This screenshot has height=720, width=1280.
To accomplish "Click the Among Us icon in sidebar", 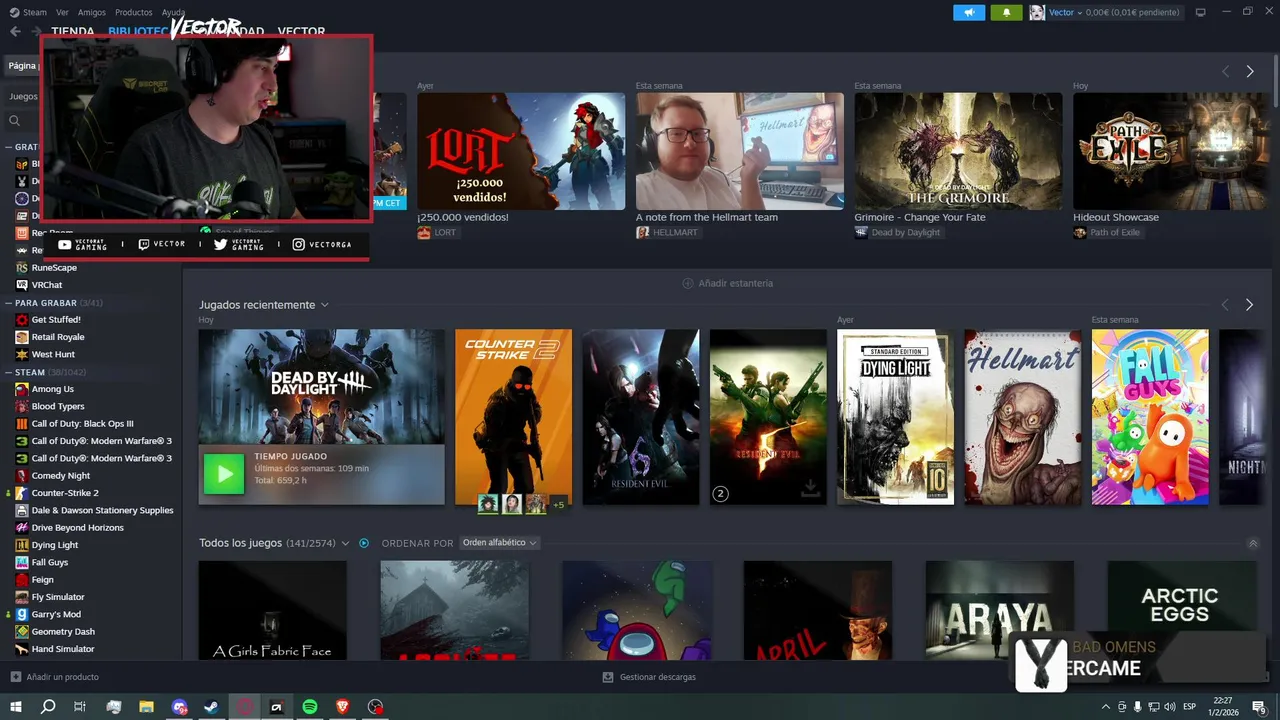I will 22,389.
